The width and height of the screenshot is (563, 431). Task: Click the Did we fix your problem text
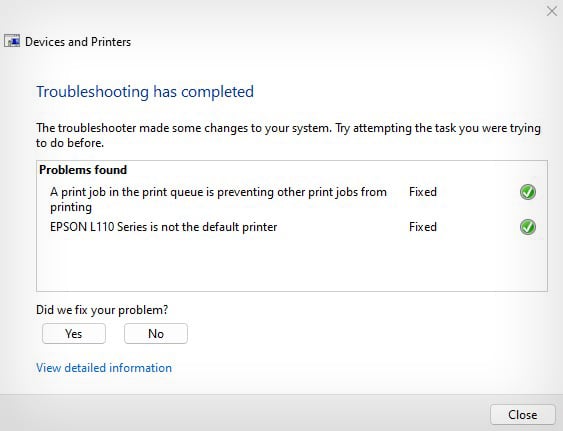pos(102,310)
